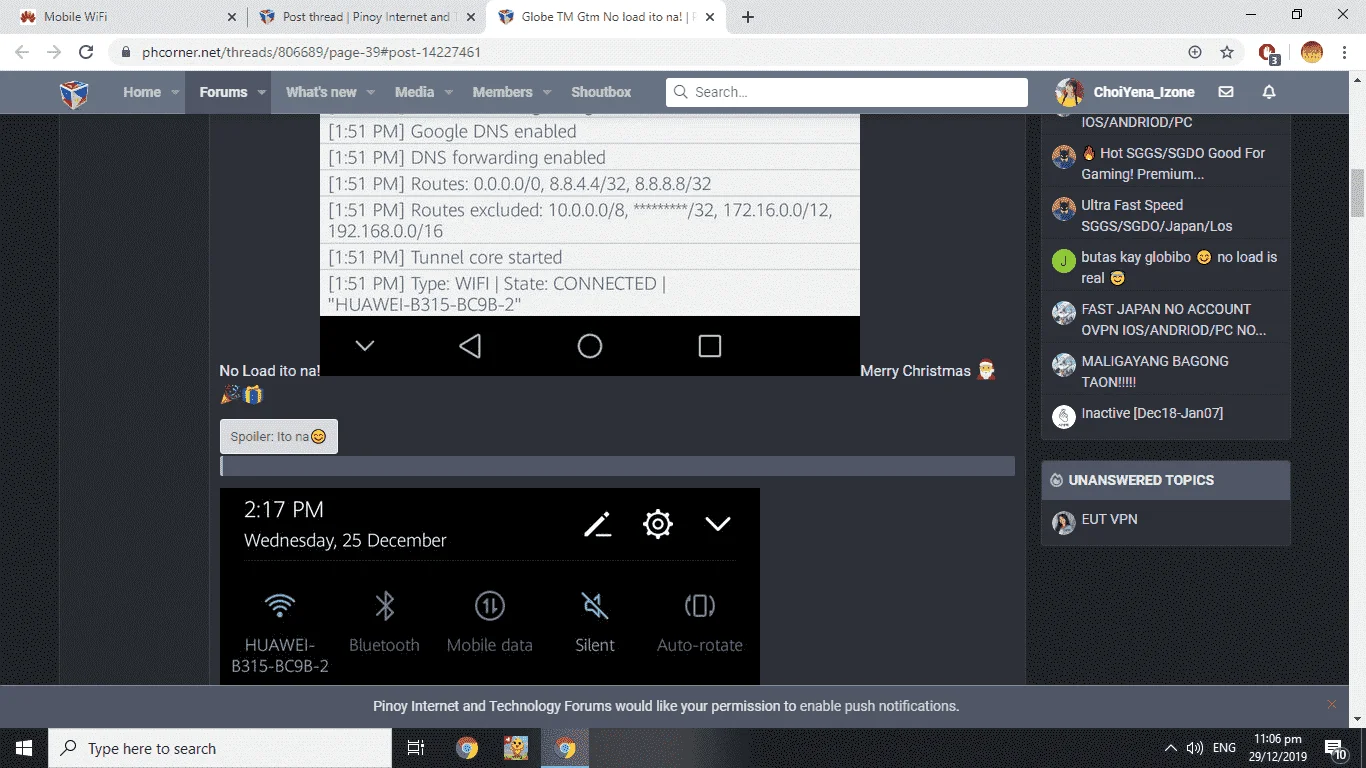1366x768 pixels.
Task: Click the avatar beside Hot SGGS/SGDO thread
Action: pos(1064,157)
